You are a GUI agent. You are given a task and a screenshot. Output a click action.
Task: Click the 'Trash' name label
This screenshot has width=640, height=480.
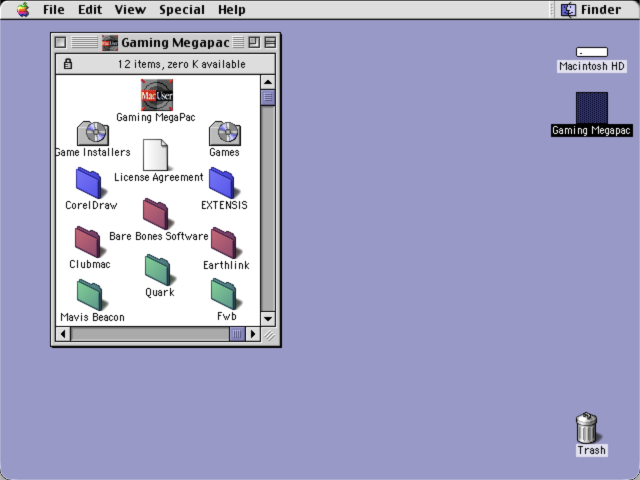[591, 450]
